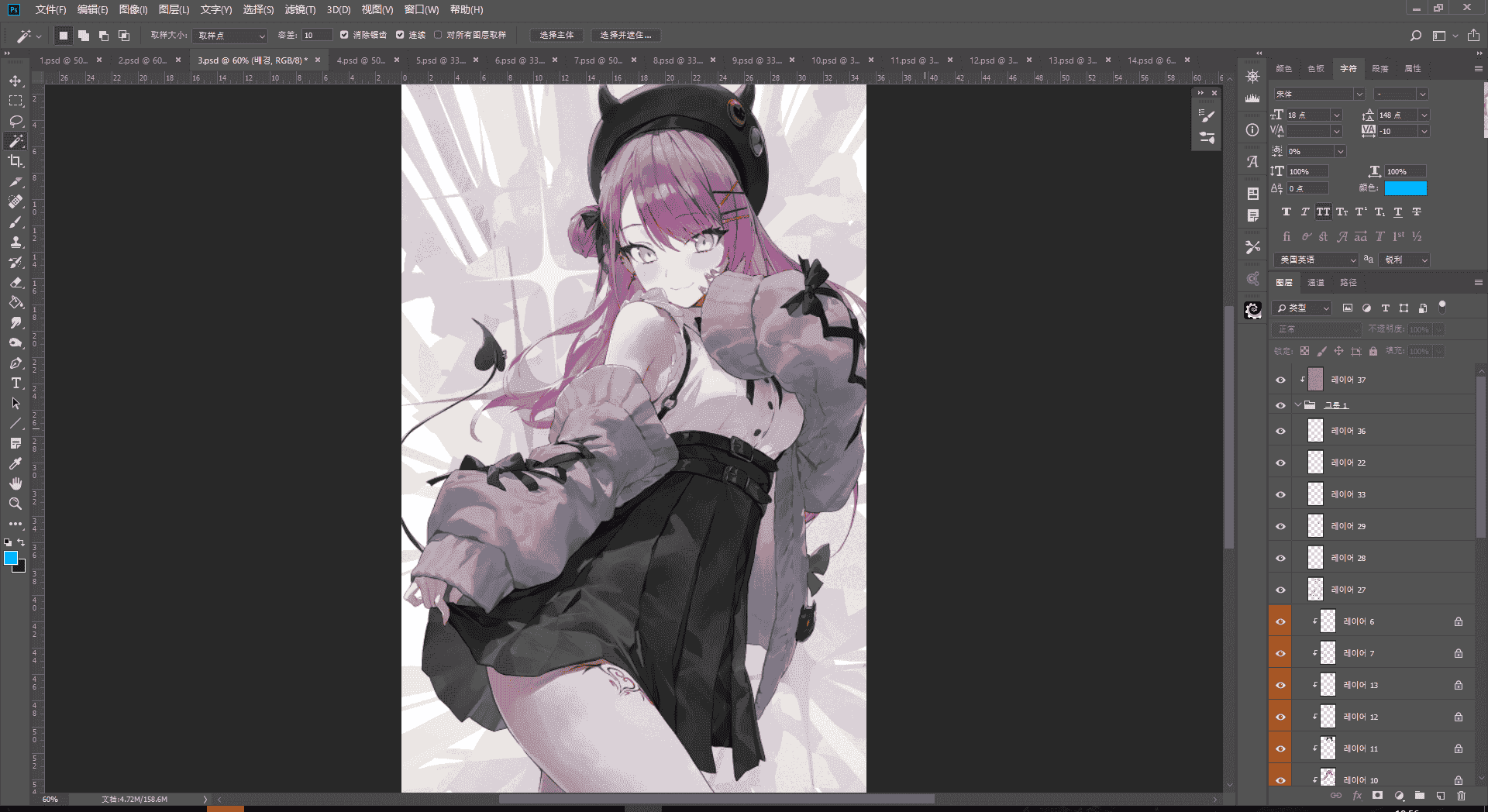Select the Horizontal Type tool
Screen dimensions: 1488x812
pyautogui.click(x=15, y=384)
